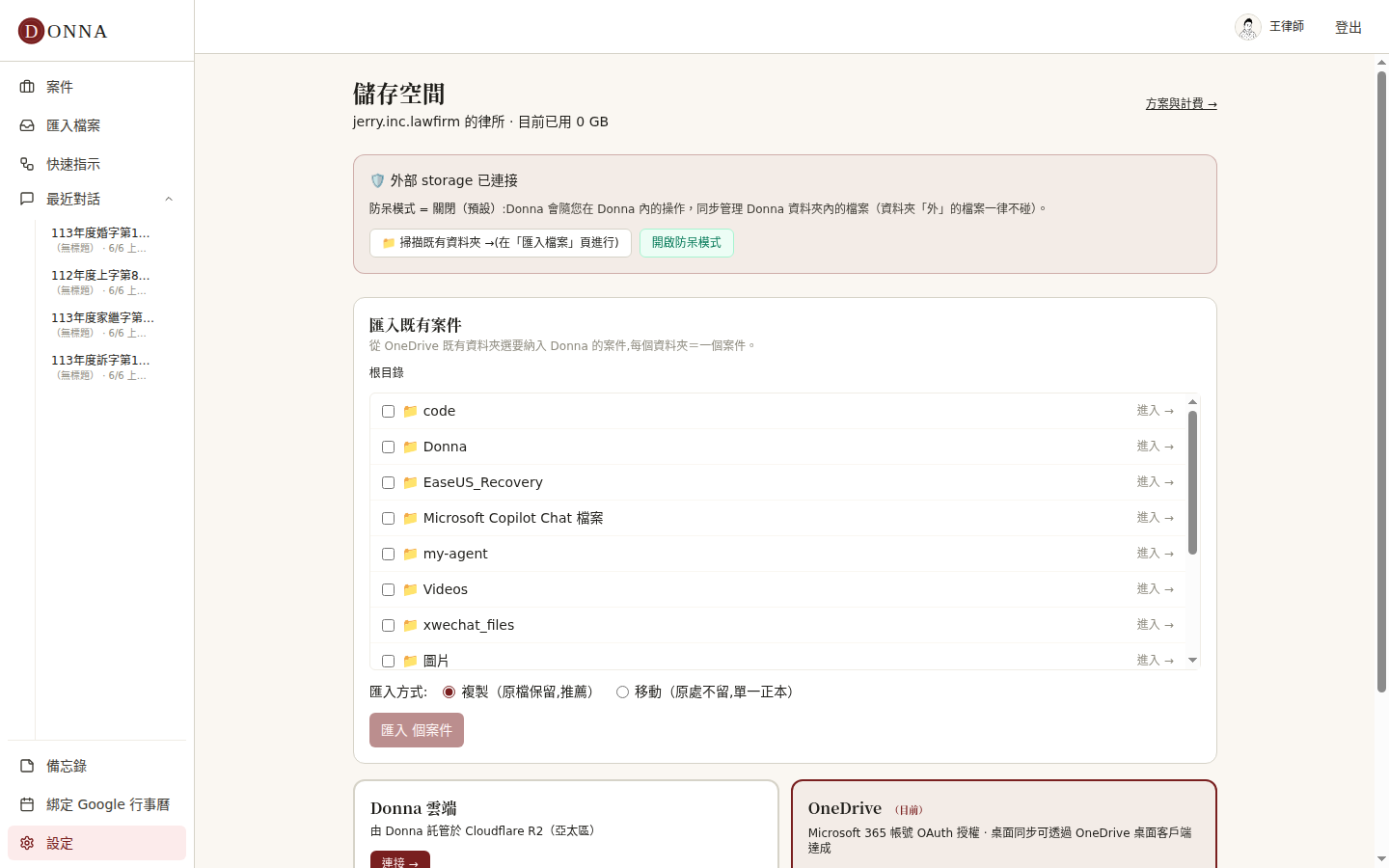Open the 備忘錄 sidebar item
The image size is (1389, 868).
(96, 766)
